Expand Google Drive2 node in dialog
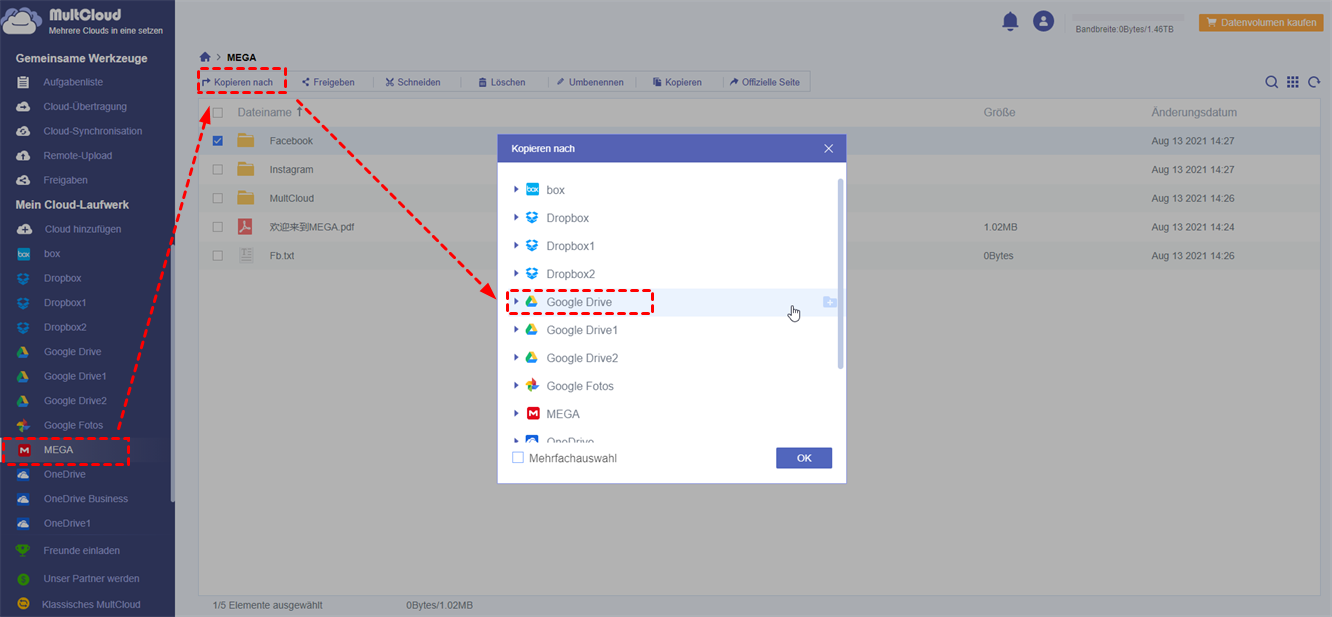The height and width of the screenshot is (617, 1332). (x=516, y=358)
